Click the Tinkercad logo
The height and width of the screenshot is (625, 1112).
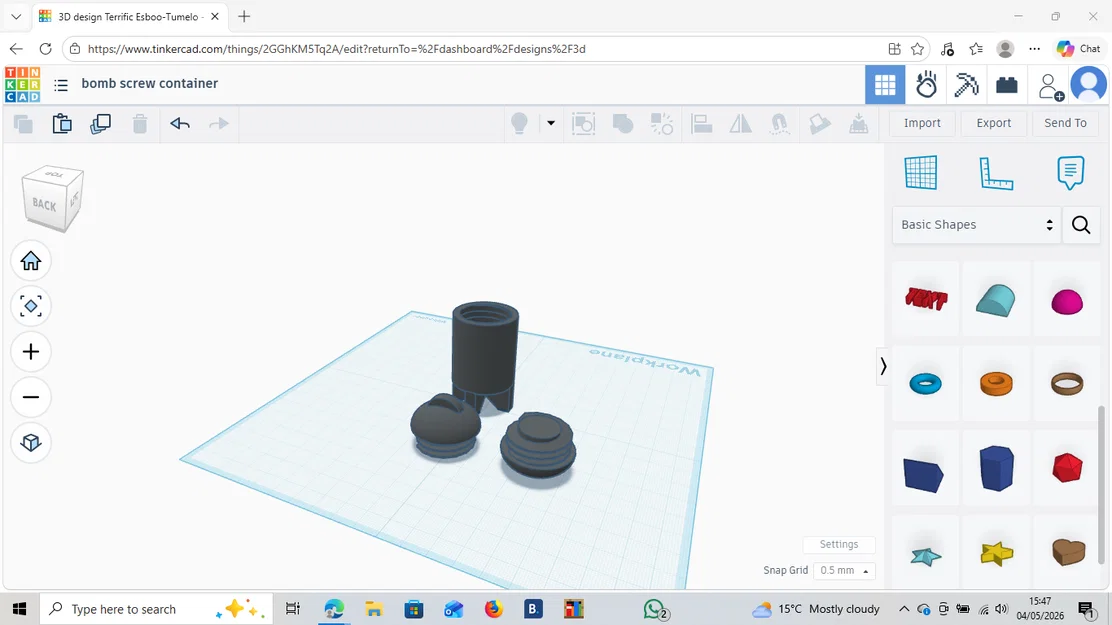point(22,84)
